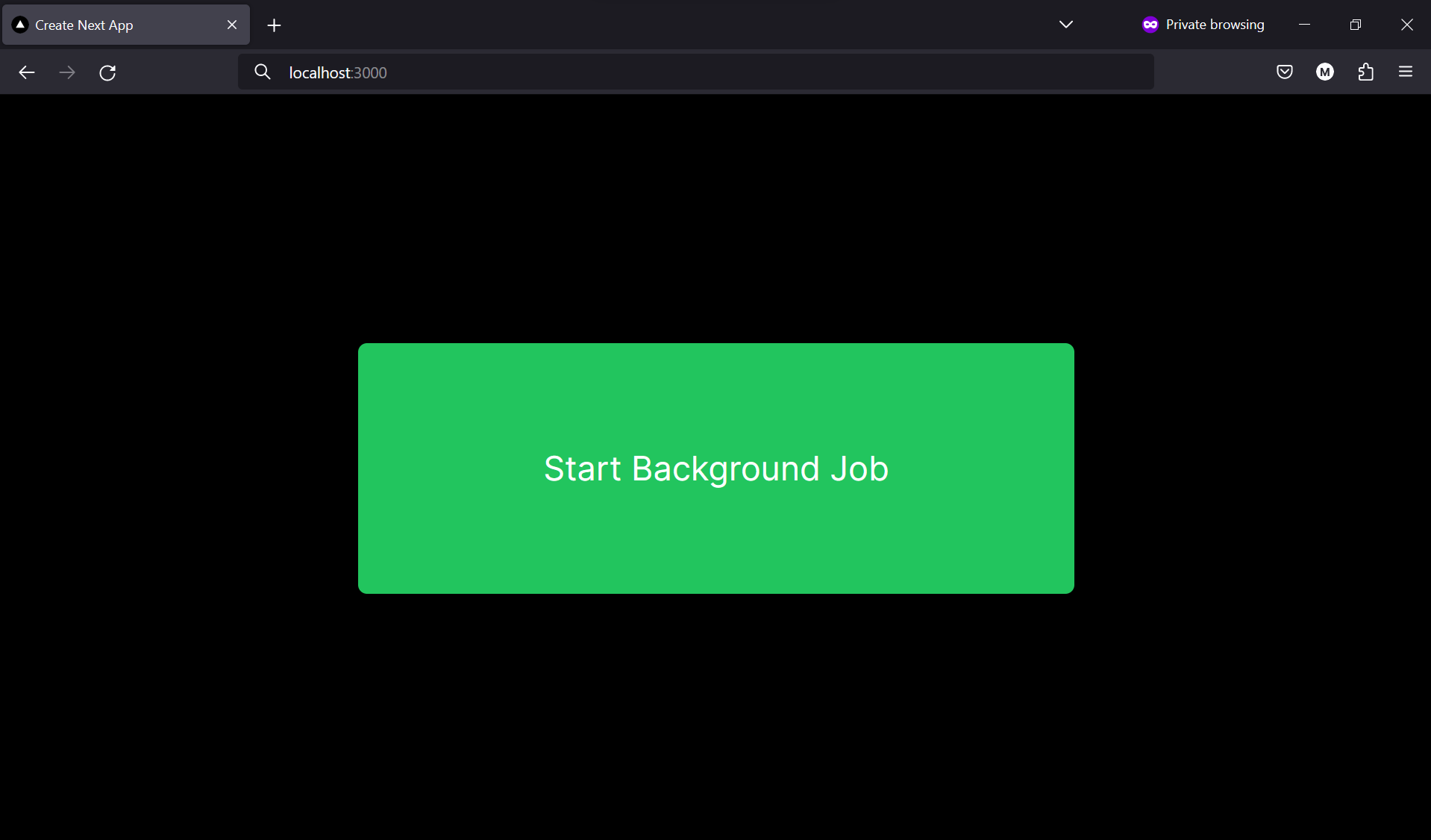Click the green Start Background Job banner
Screen dimensions: 1431x840
[x=715, y=468]
